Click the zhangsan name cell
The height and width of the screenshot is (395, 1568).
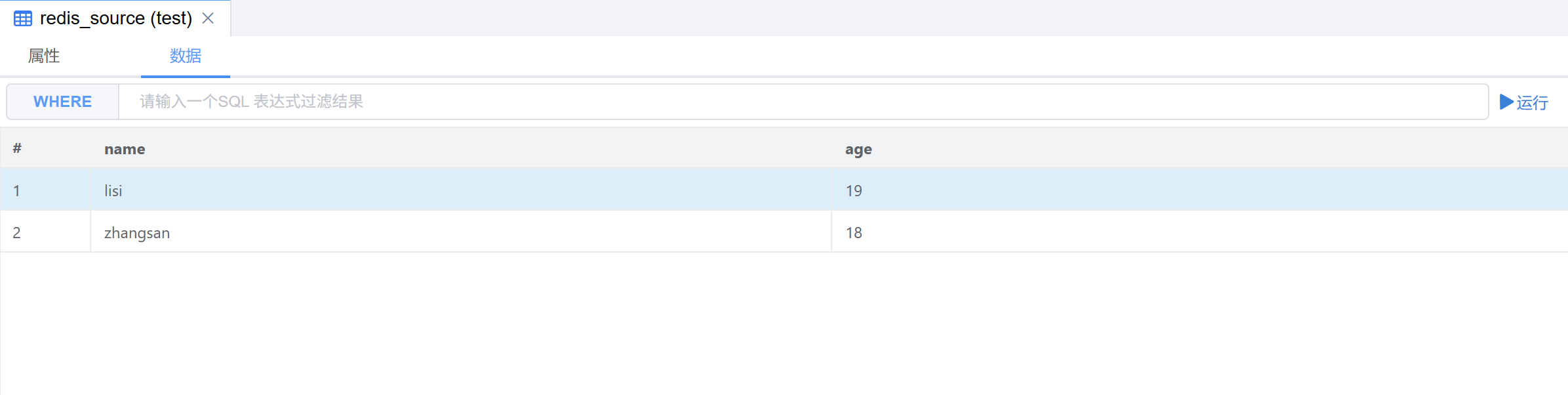pyautogui.click(x=137, y=232)
